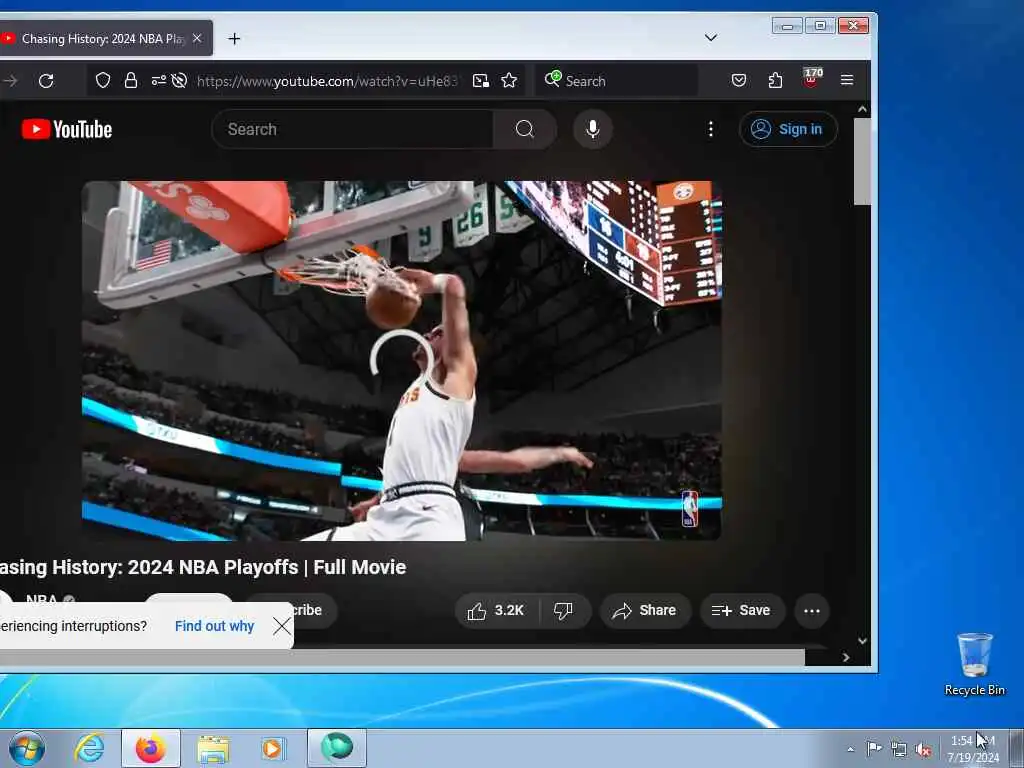Click the search engine magnifier icon
The image size is (1024, 768).
pyautogui.click(x=552, y=79)
